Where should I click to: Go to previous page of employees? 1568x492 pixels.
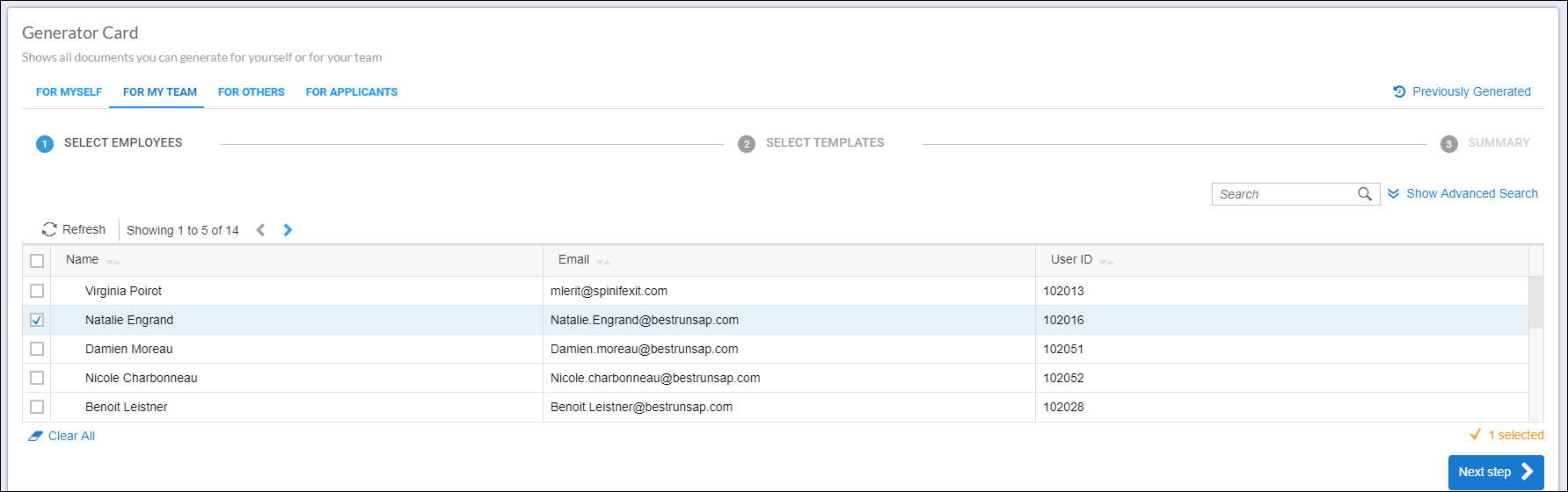260,230
